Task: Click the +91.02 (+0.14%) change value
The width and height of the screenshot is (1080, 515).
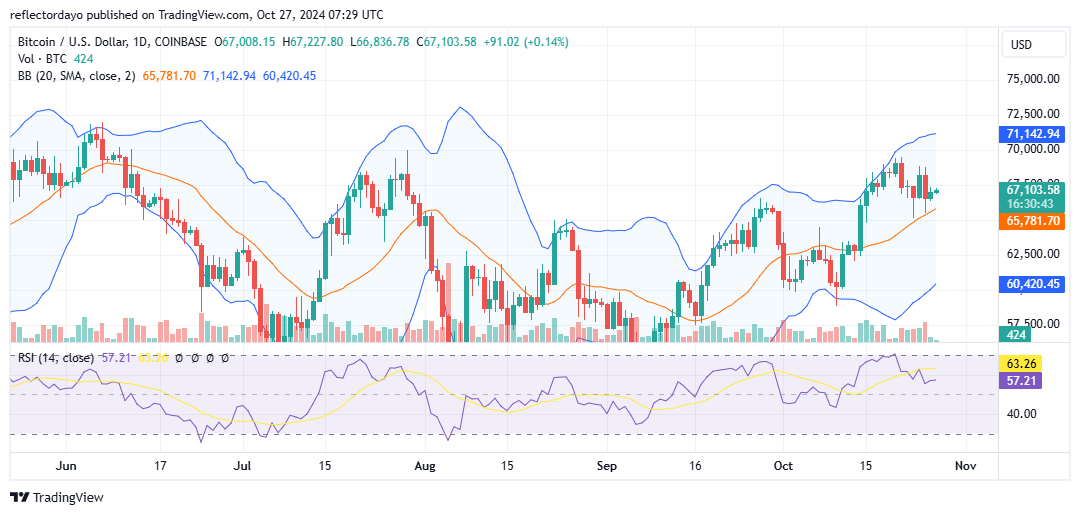Action: 525,42
